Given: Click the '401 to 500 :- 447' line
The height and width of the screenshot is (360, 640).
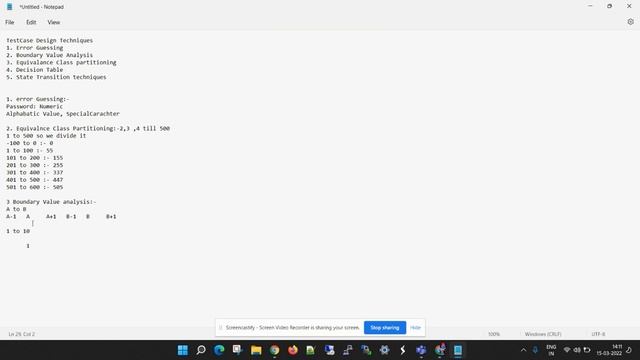Looking at the screenshot, I should click(34, 180).
